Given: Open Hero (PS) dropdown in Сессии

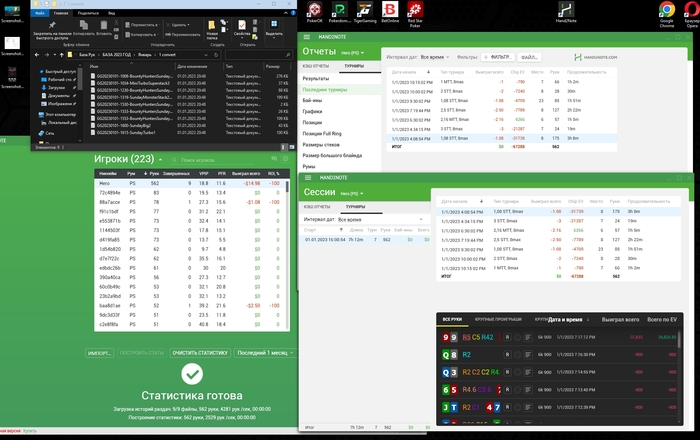Looking at the screenshot, I should pyautogui.click(x=352, y=193).
